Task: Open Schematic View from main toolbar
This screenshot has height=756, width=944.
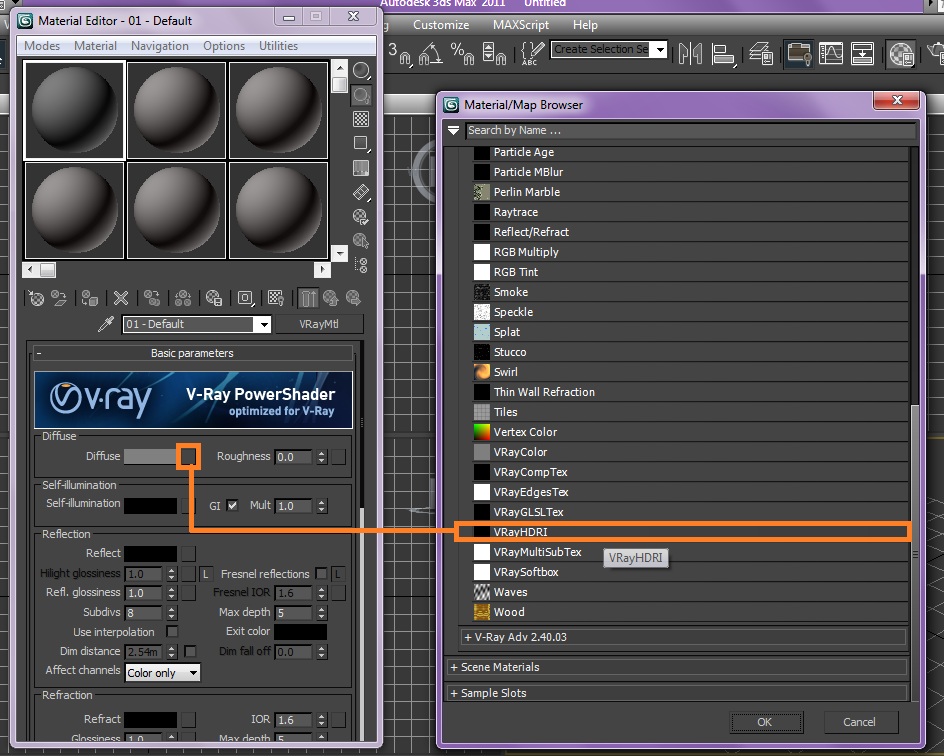Action: tap(863, 54)
